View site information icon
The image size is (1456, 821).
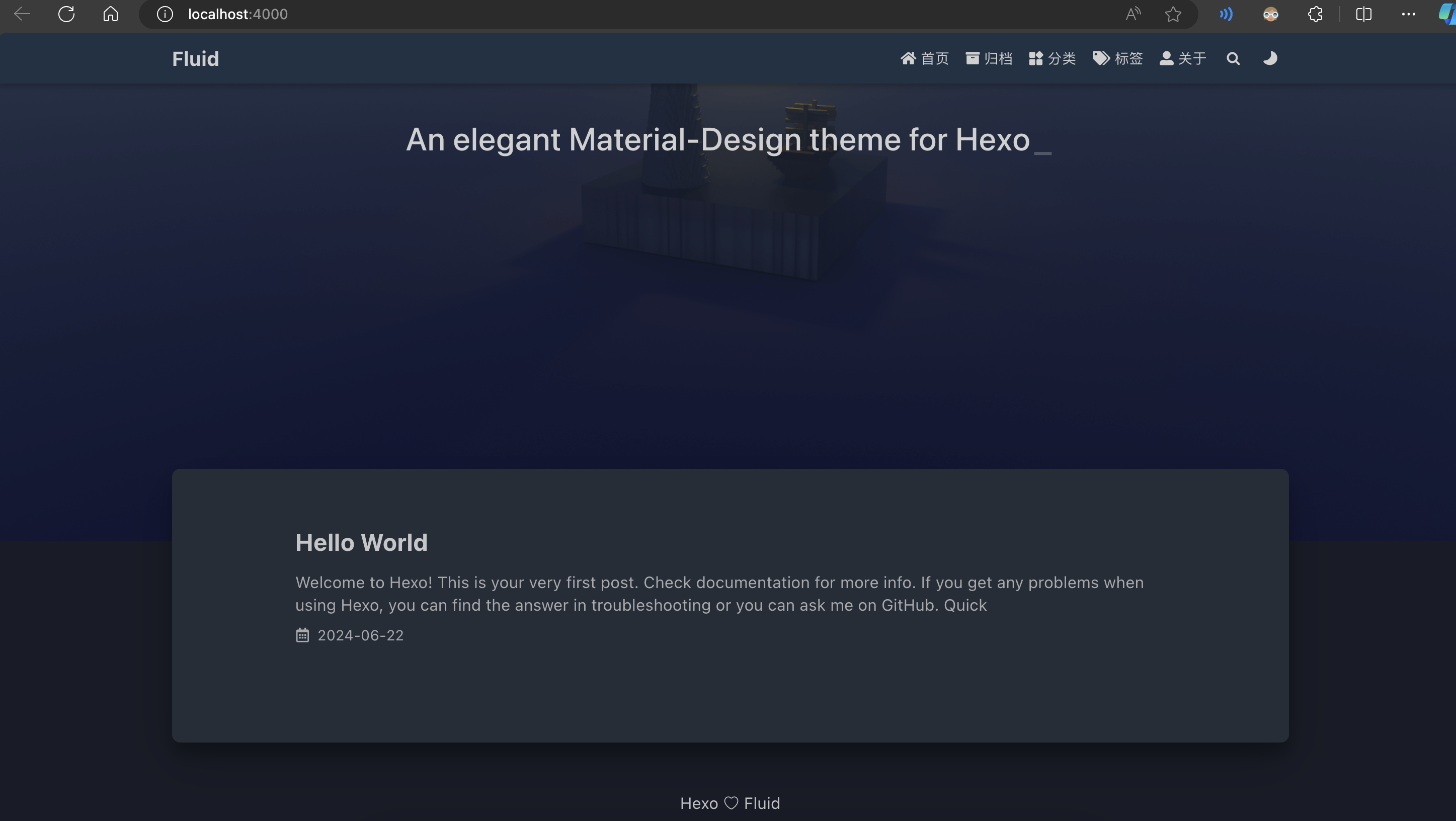(165, 14)
